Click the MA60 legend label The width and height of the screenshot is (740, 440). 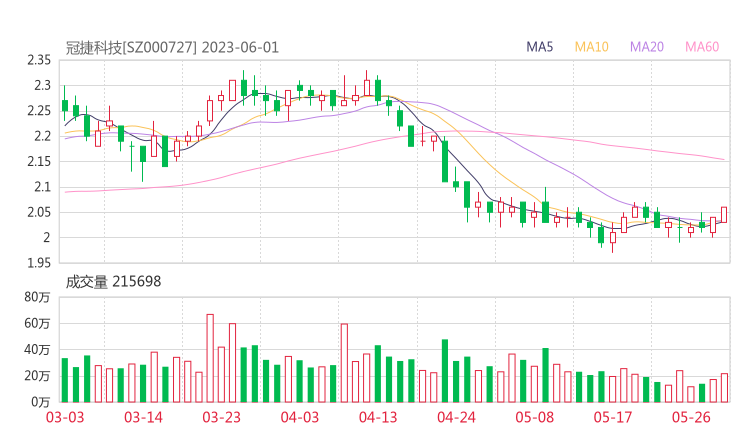[x=702, y=47]
